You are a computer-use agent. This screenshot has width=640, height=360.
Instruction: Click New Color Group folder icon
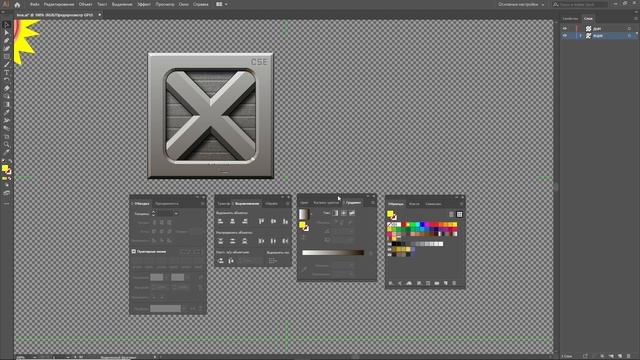(436, 283)
